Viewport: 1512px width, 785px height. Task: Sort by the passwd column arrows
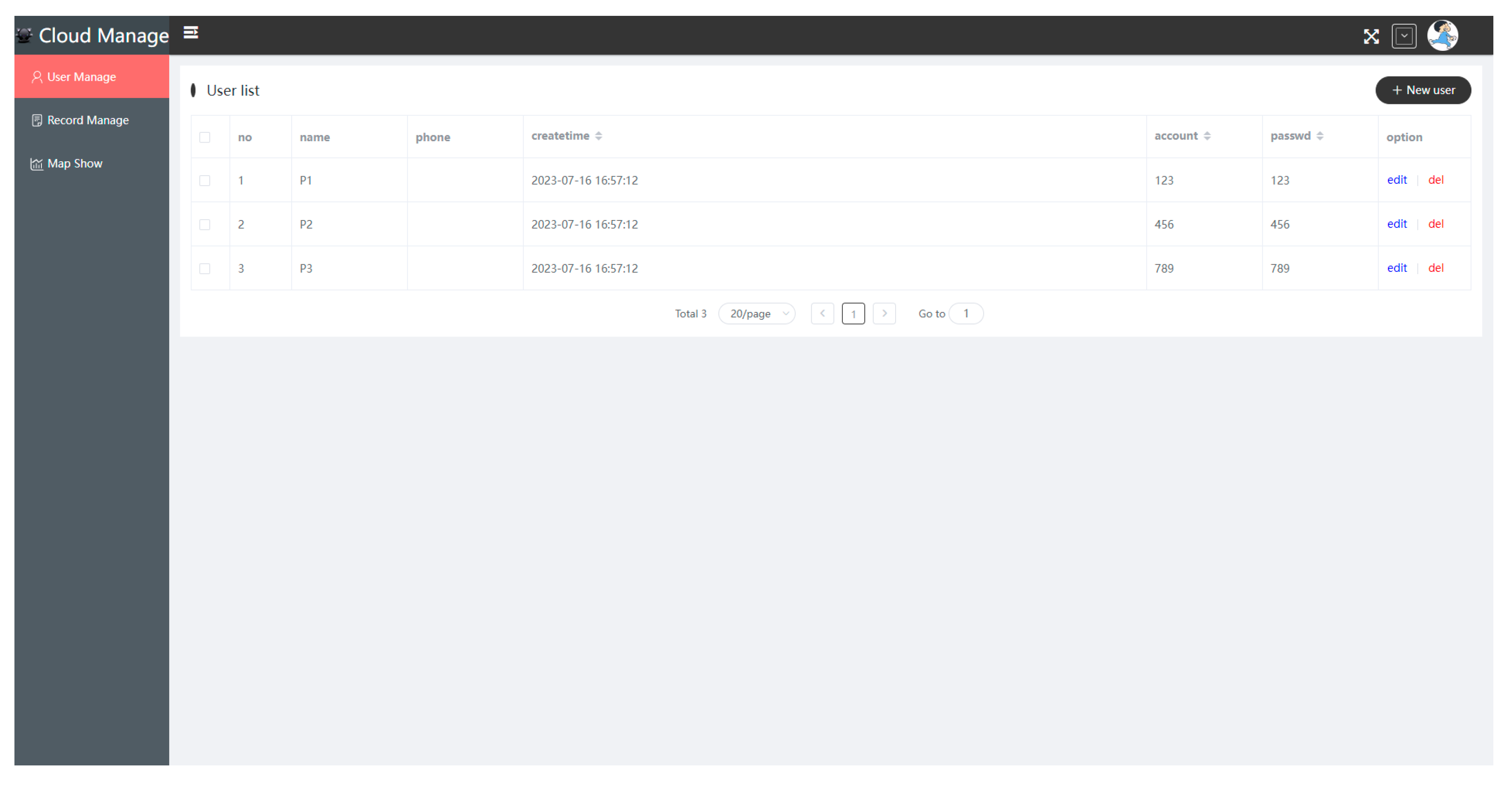pyautogui.click(x=1320, y=136)
